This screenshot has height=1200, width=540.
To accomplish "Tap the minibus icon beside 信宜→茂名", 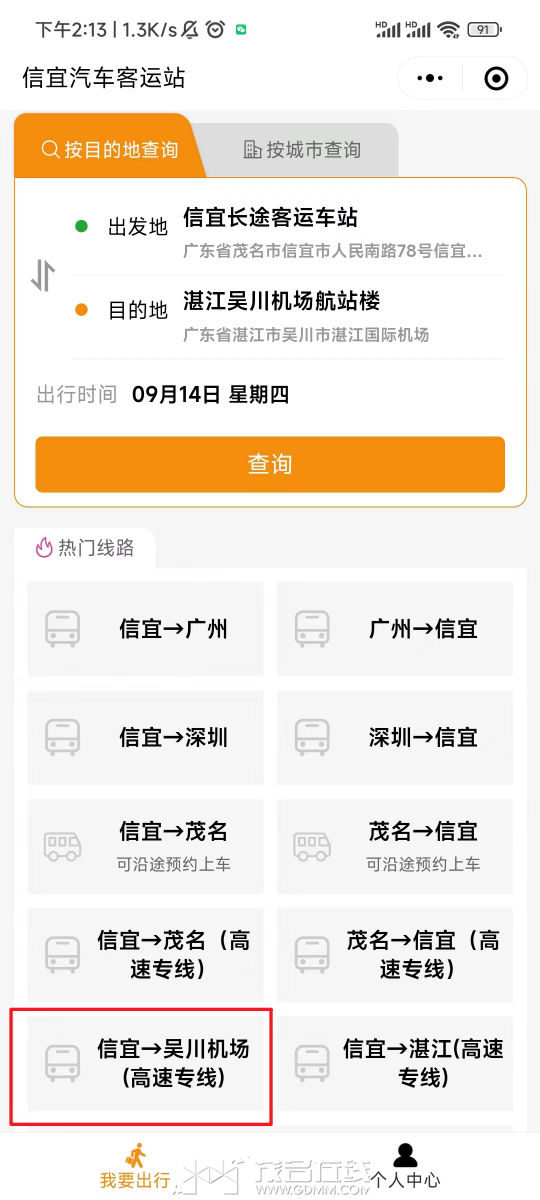I will click(62, 846).
